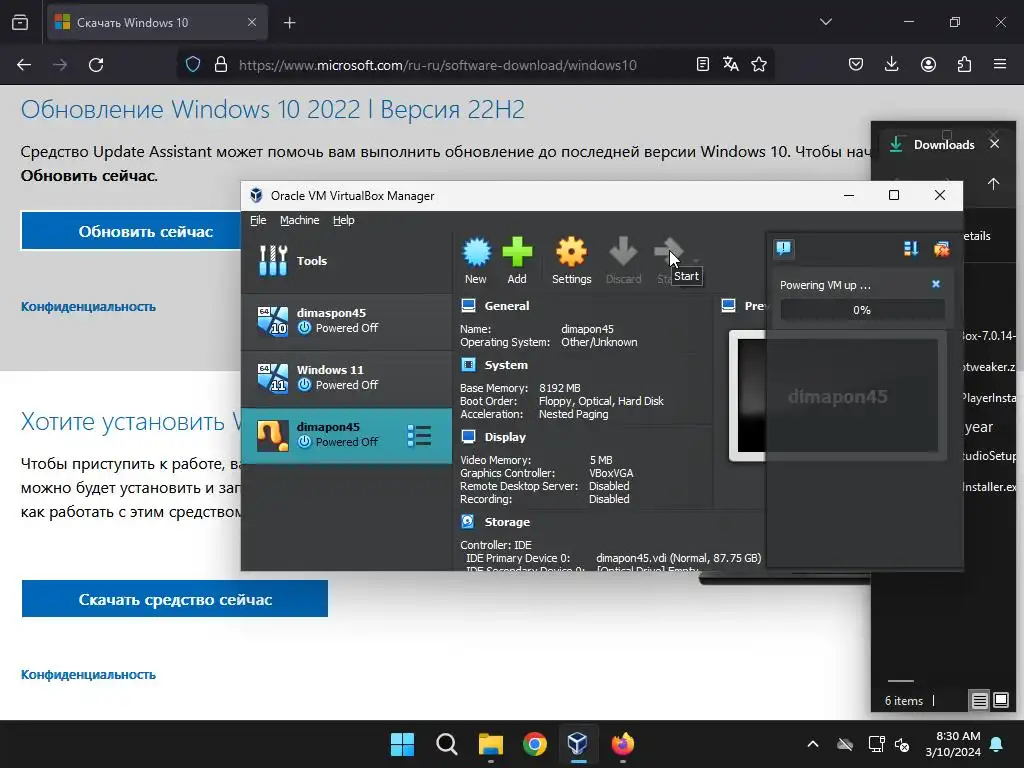Viewport: 1024px width, 768px height.
Task: Reload the current page
Action: click(x=96, y=65)
